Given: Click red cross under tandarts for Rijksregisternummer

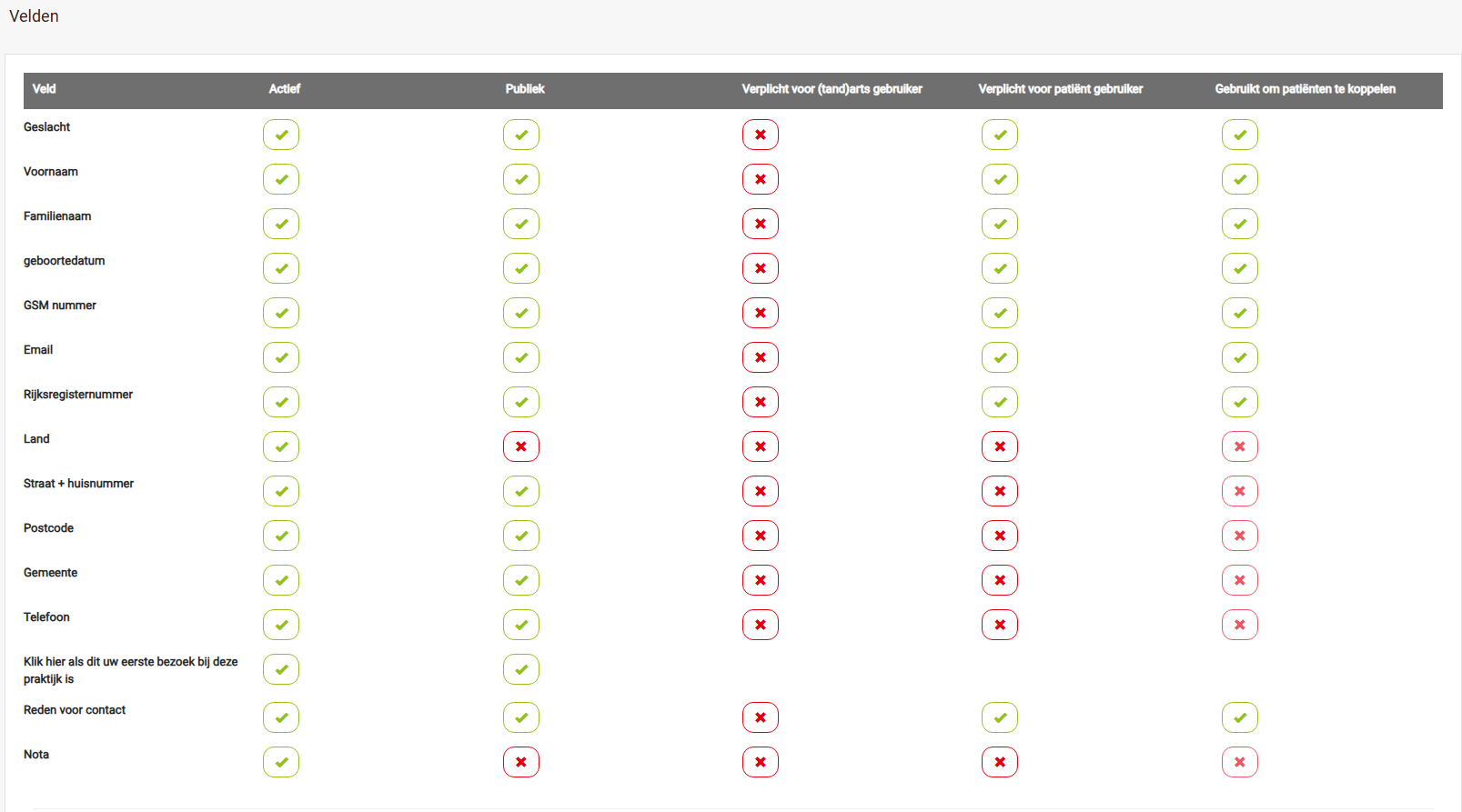Looking at the screenshot, I should click(x=761, y=402).
